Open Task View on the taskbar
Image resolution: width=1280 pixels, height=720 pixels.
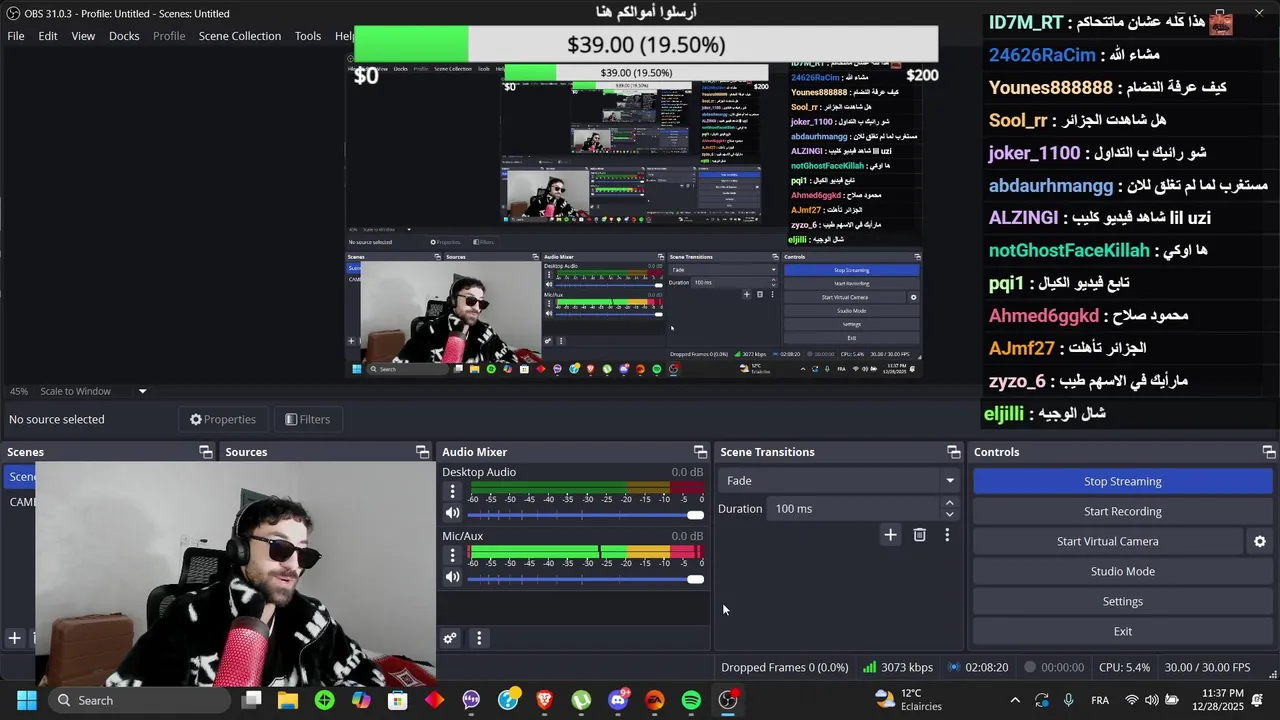(251, 700)
